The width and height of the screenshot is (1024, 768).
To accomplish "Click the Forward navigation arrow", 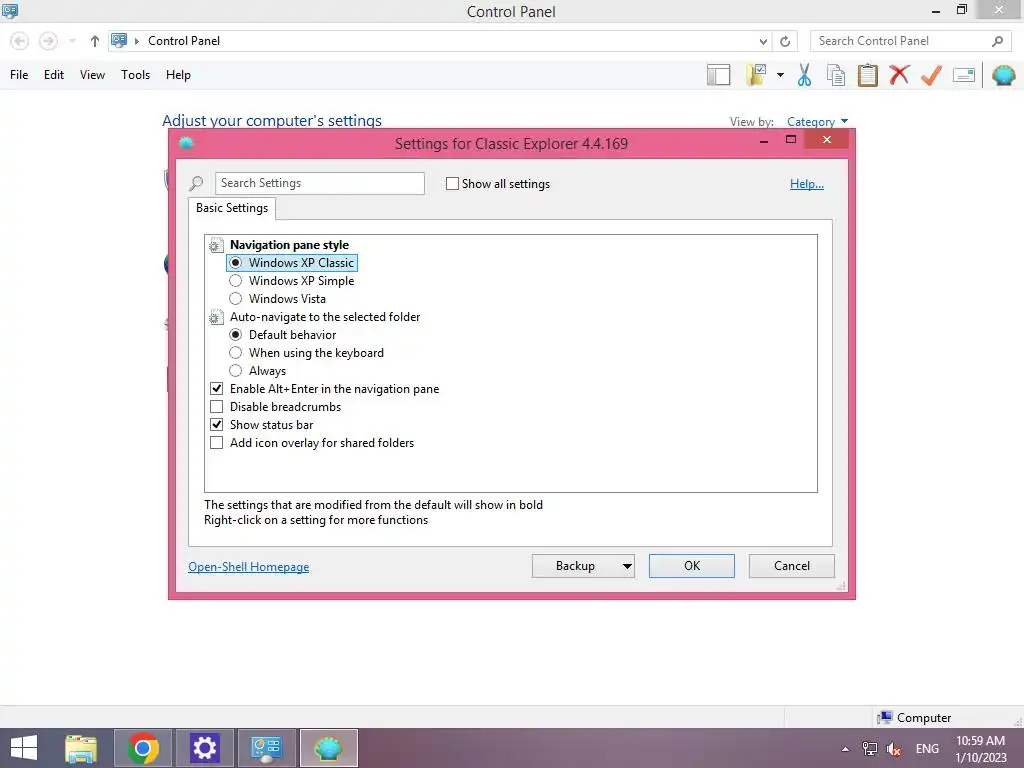I will (48, 41).
